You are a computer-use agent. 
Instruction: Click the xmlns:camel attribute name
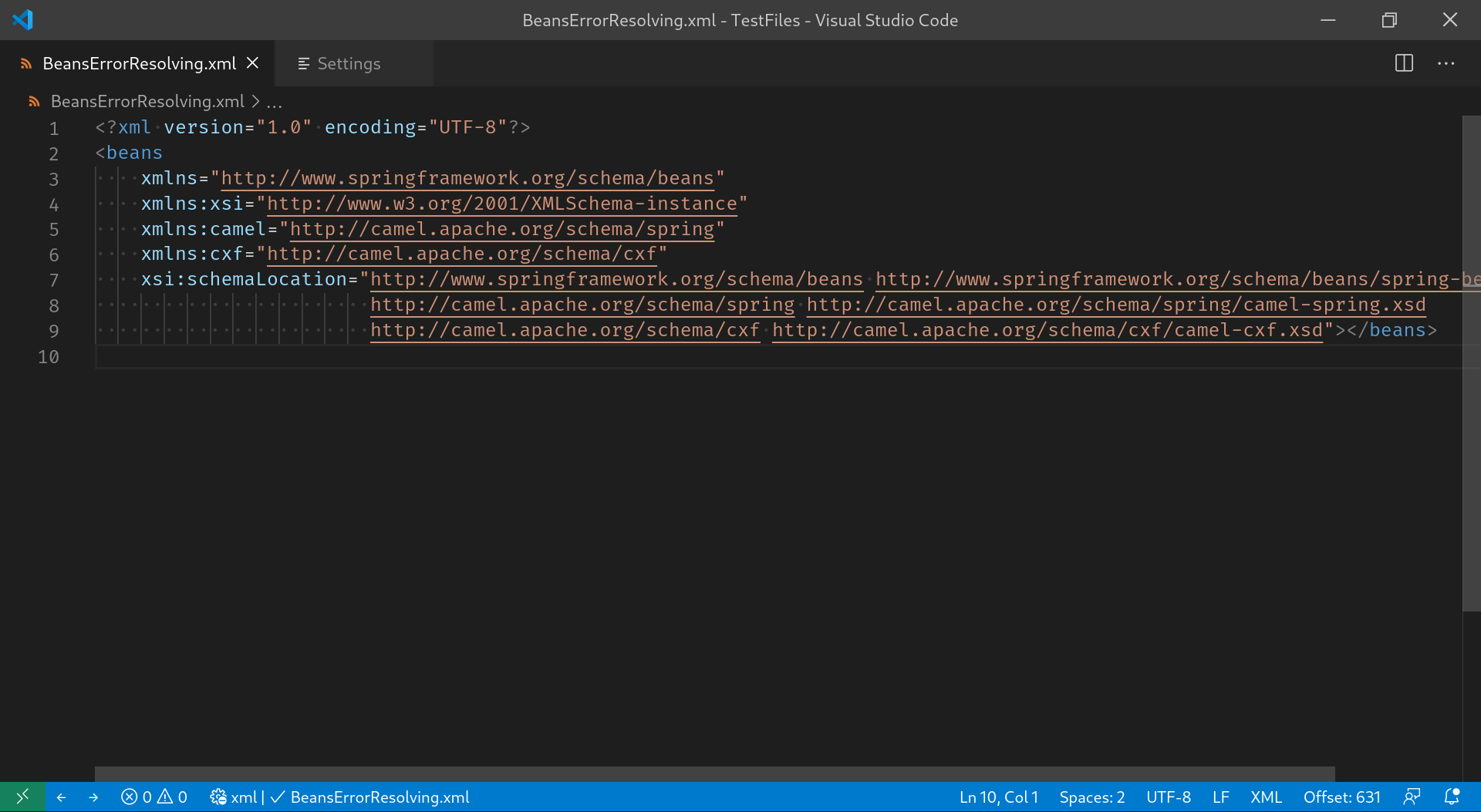204,229
